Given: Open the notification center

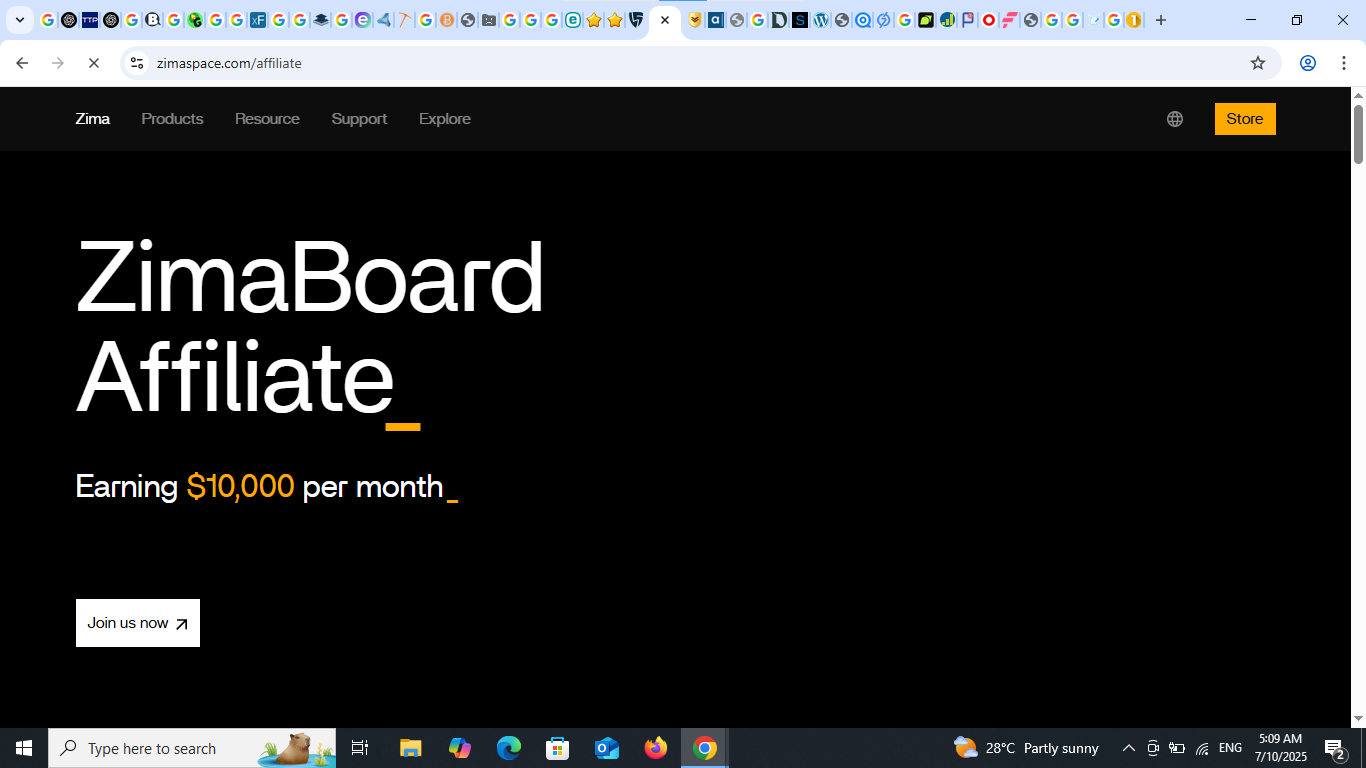Looking at the screenshot, I should point(1335,748).
